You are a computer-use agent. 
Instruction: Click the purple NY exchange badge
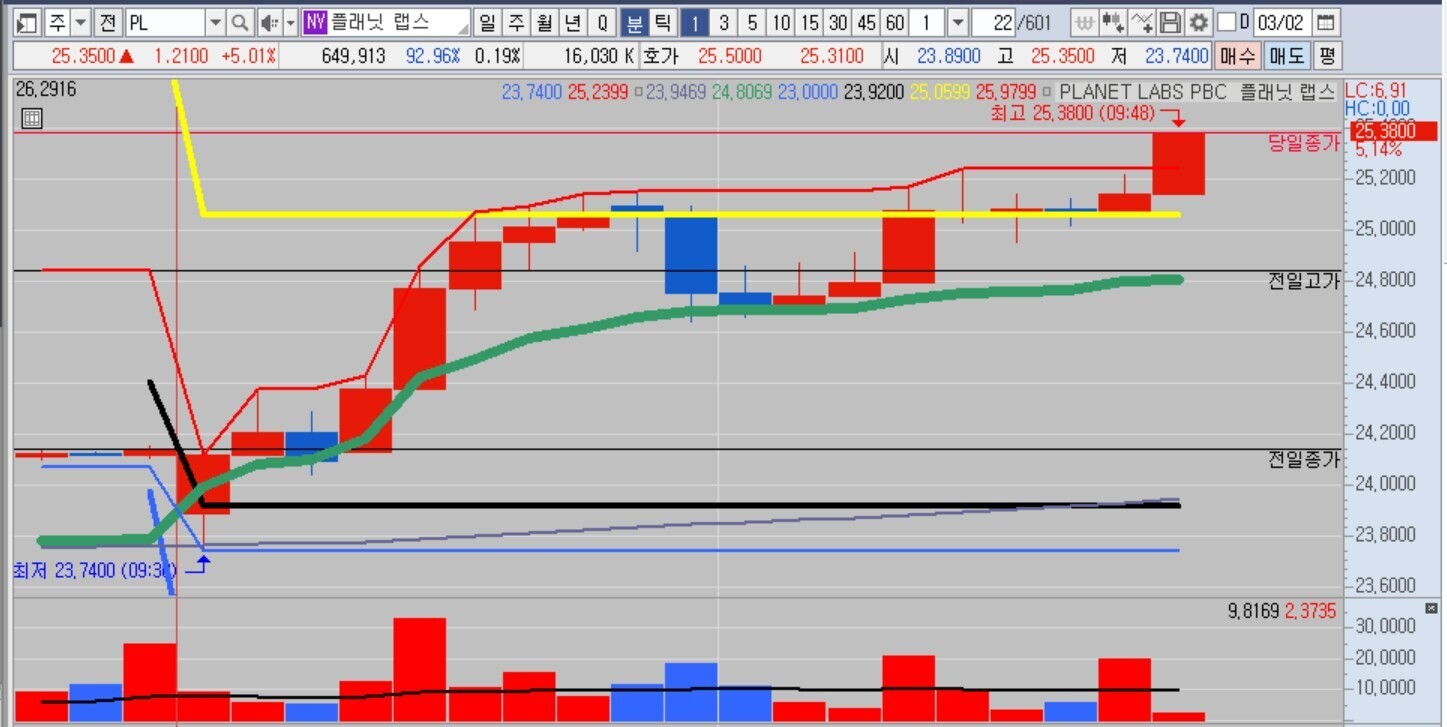click(316, 22)
